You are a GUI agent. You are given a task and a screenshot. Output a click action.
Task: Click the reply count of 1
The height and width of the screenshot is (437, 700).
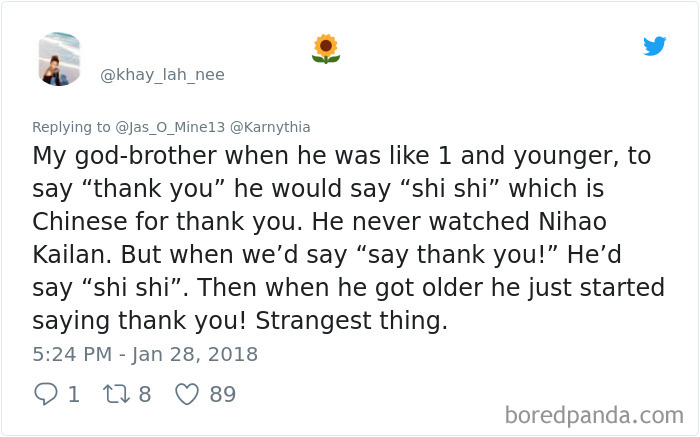(x=73, y=394)
